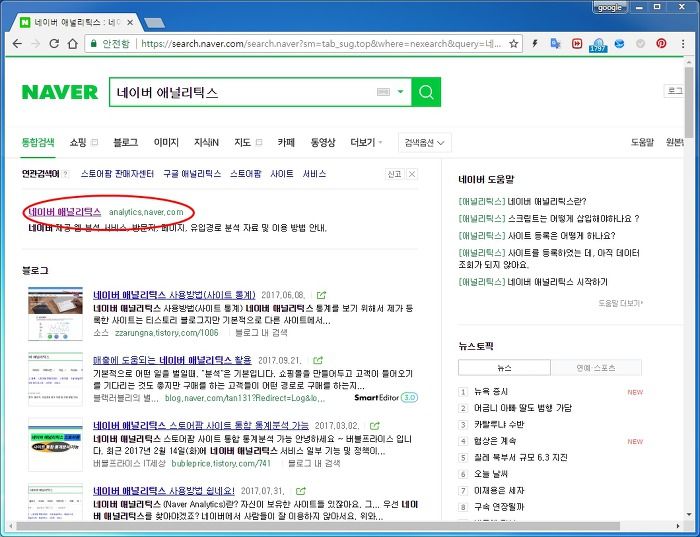Close the 네이버 애널리틱스 browser tab

coord(130,22)
